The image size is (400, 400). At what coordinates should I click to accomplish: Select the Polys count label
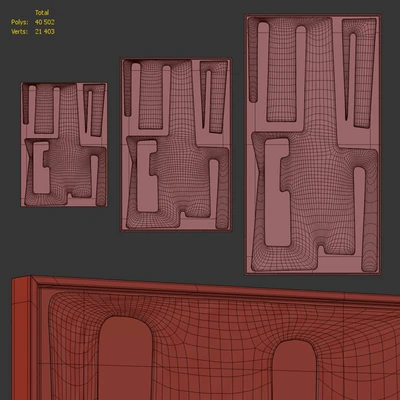tap(20, 22)
